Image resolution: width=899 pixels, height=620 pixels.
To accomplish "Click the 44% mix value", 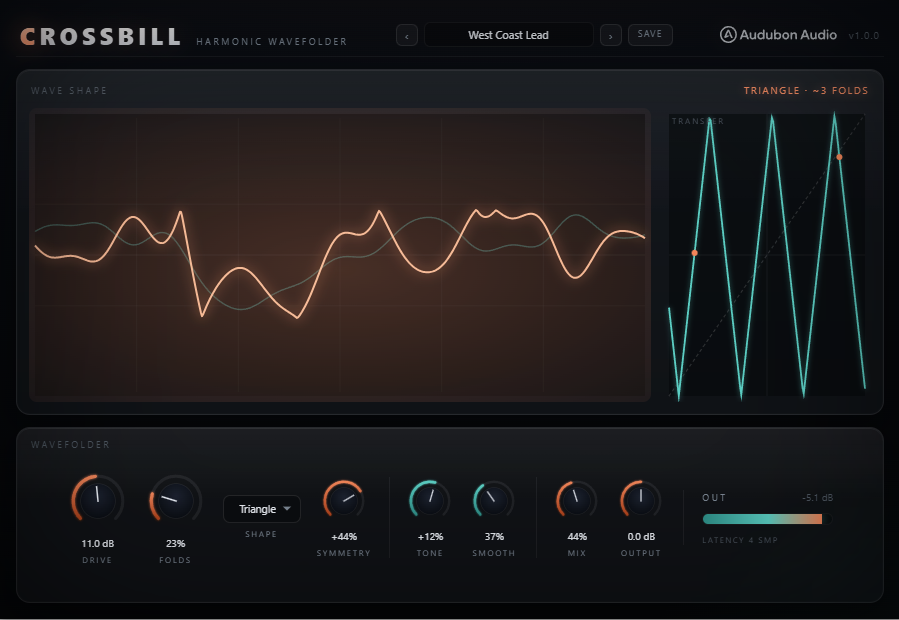I will (x=577, y=537).
